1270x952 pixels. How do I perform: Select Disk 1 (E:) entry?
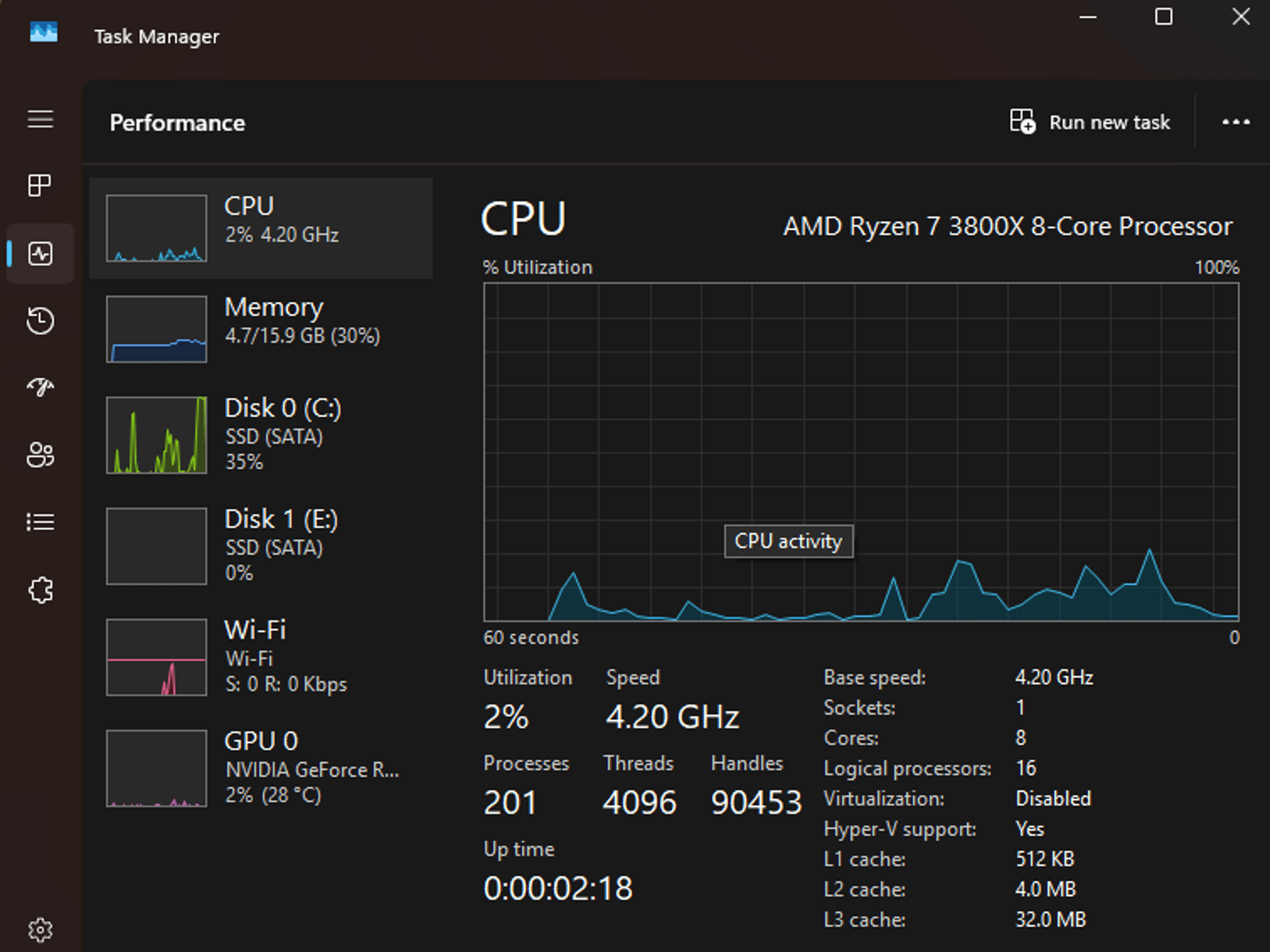pos(261,546)
